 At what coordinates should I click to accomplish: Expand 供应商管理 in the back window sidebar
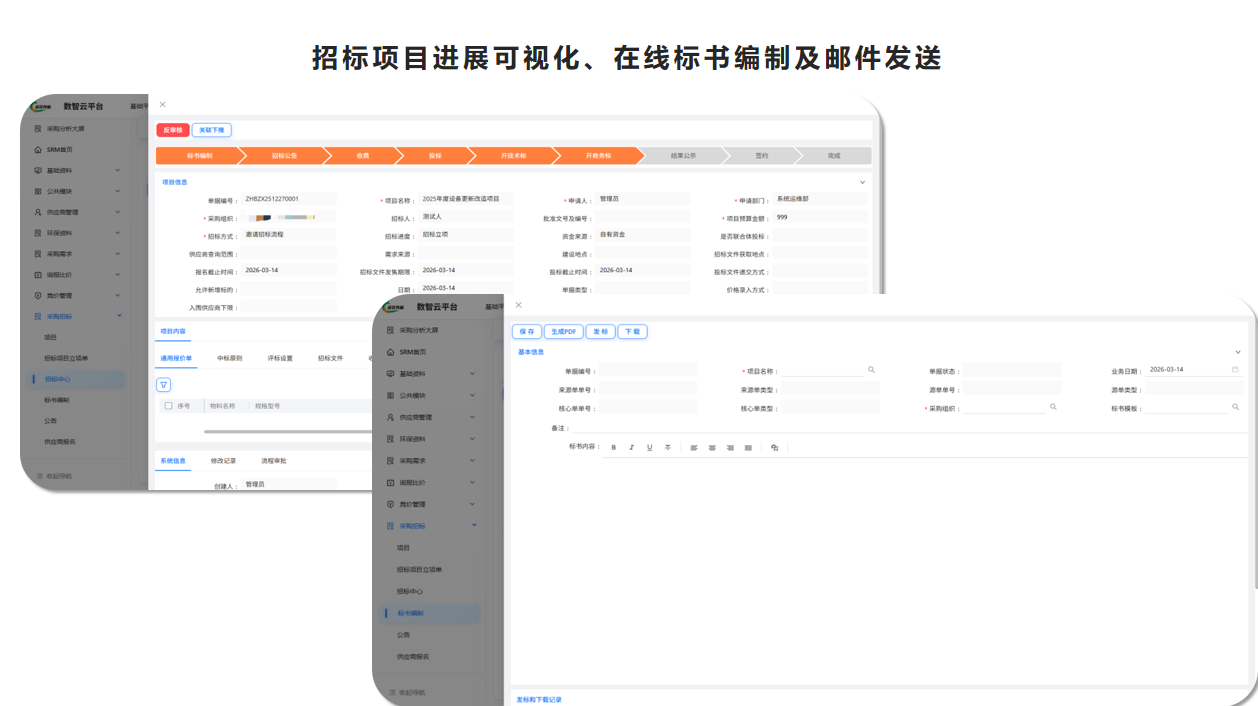(117, 212)
